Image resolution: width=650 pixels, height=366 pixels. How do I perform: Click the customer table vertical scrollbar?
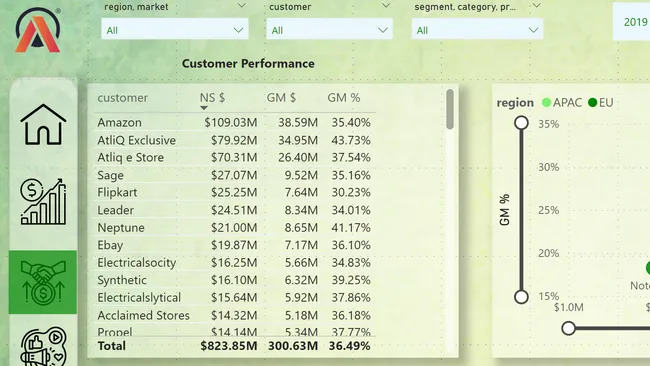450,109
